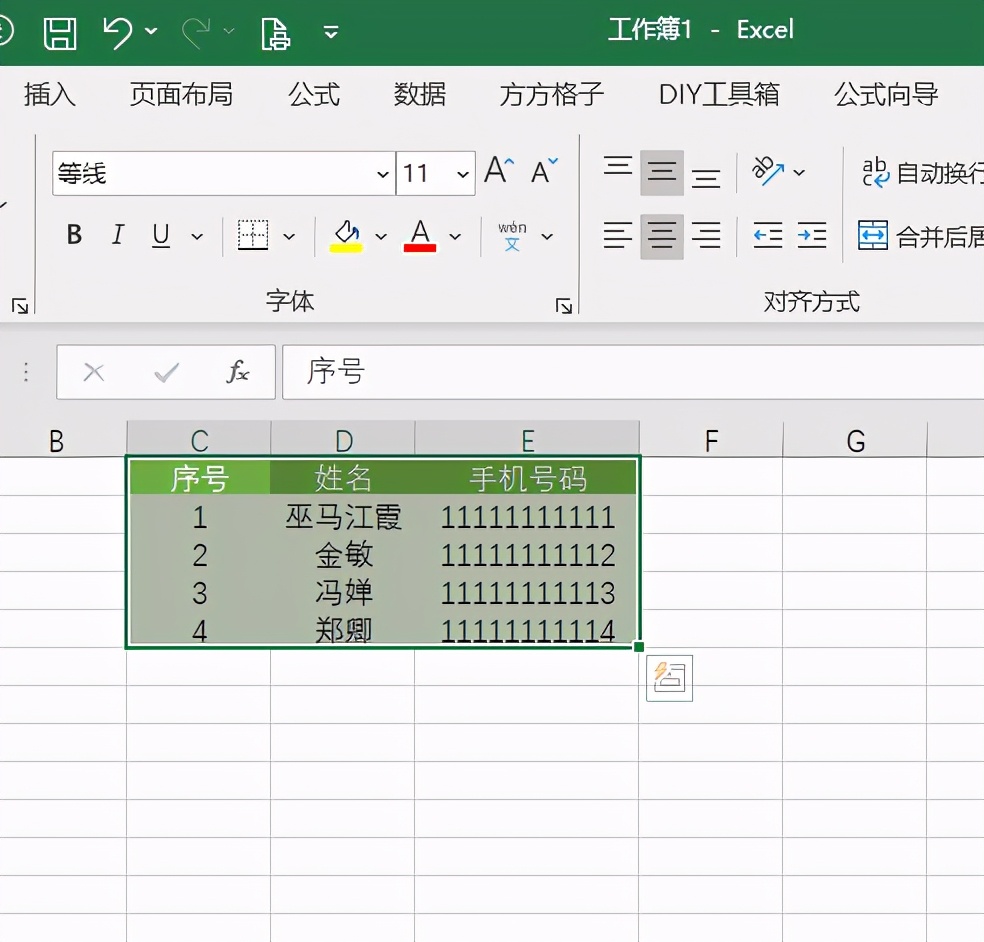Click the 自动换行 wrap text button
The image size is (984, 942).
tap(922, 172)
